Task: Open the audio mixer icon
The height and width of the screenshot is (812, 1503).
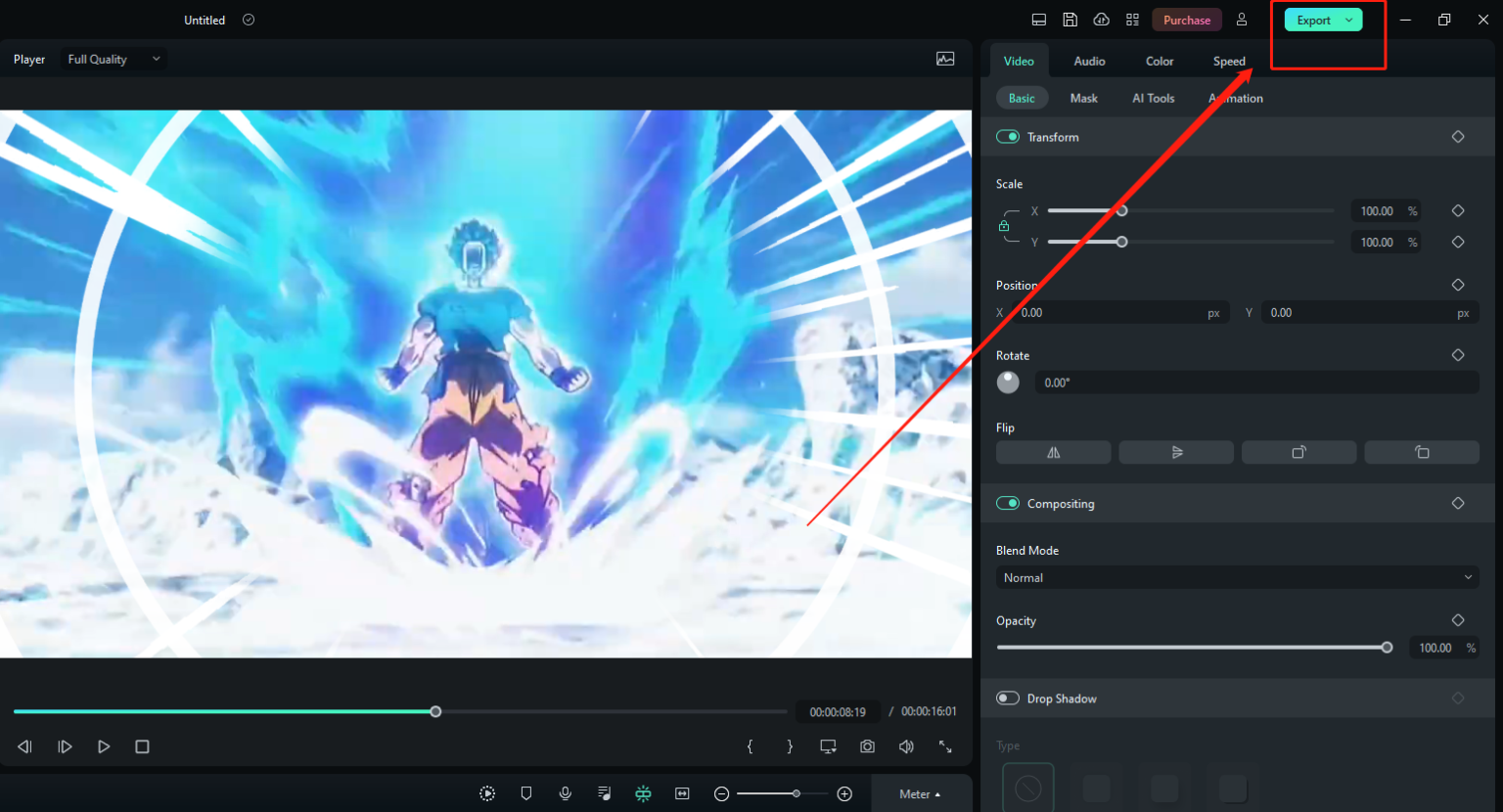Action: [604, 793]
